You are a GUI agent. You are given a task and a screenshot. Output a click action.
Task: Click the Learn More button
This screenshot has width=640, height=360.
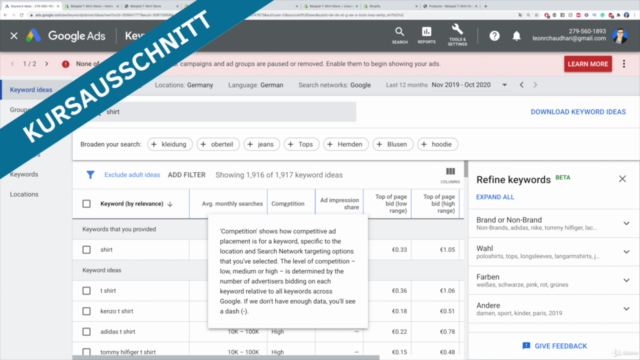coord(588,64)
